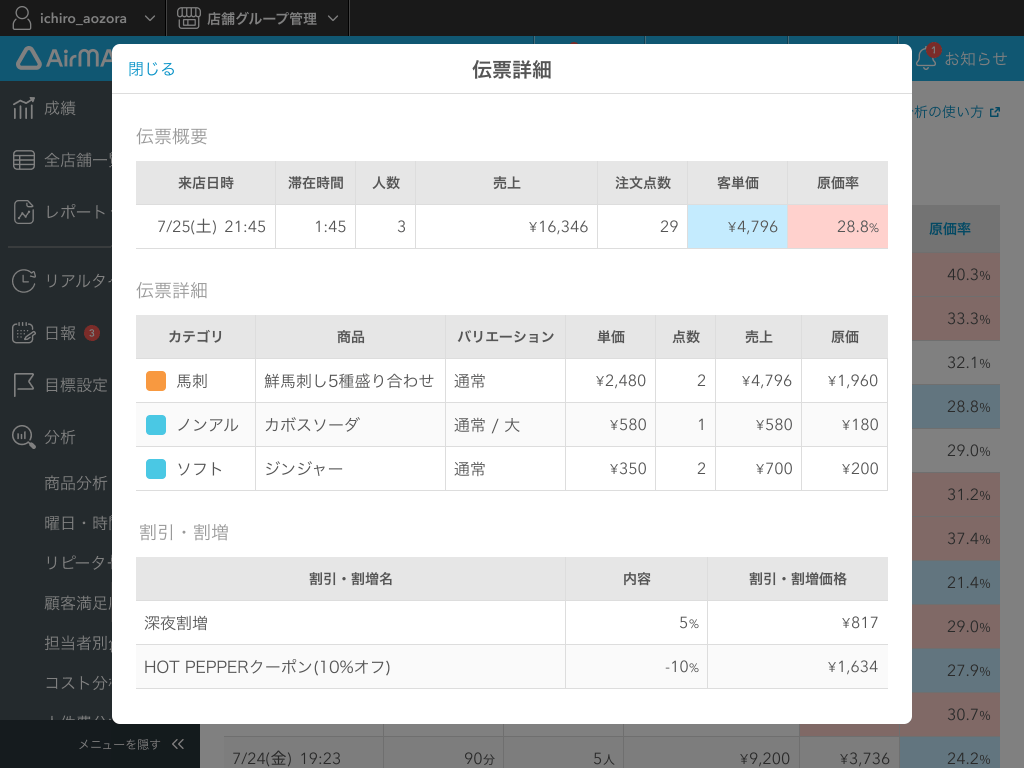Click the カテゴリ column header
The height and width of the screenshot is (768, 1024).
click(x=195, y=337)
